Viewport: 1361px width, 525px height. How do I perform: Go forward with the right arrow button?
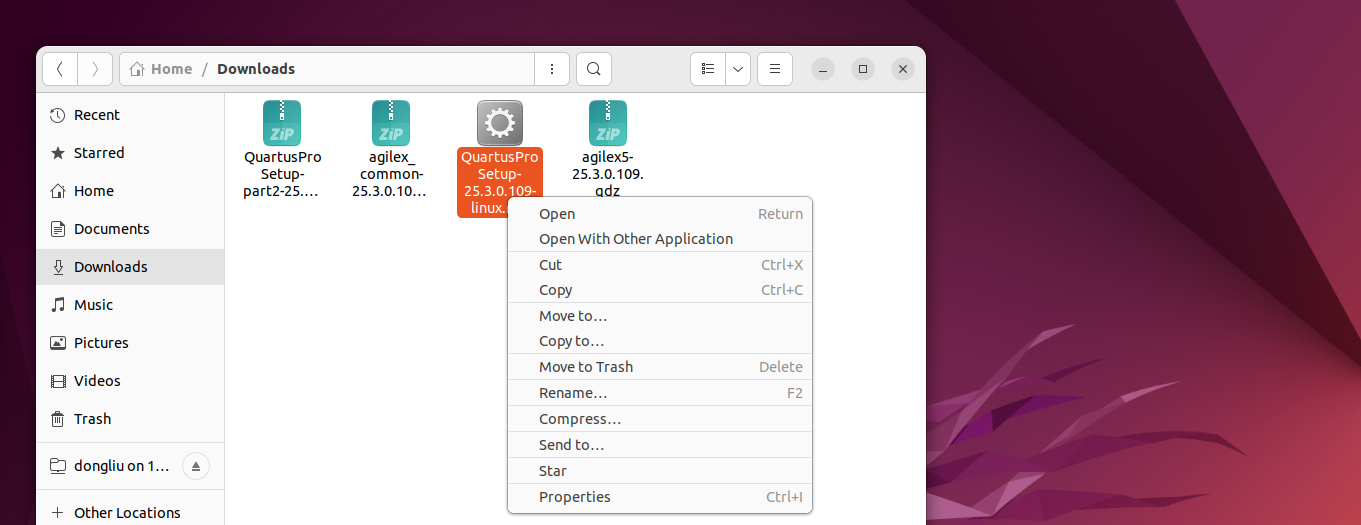coord(95,69)
